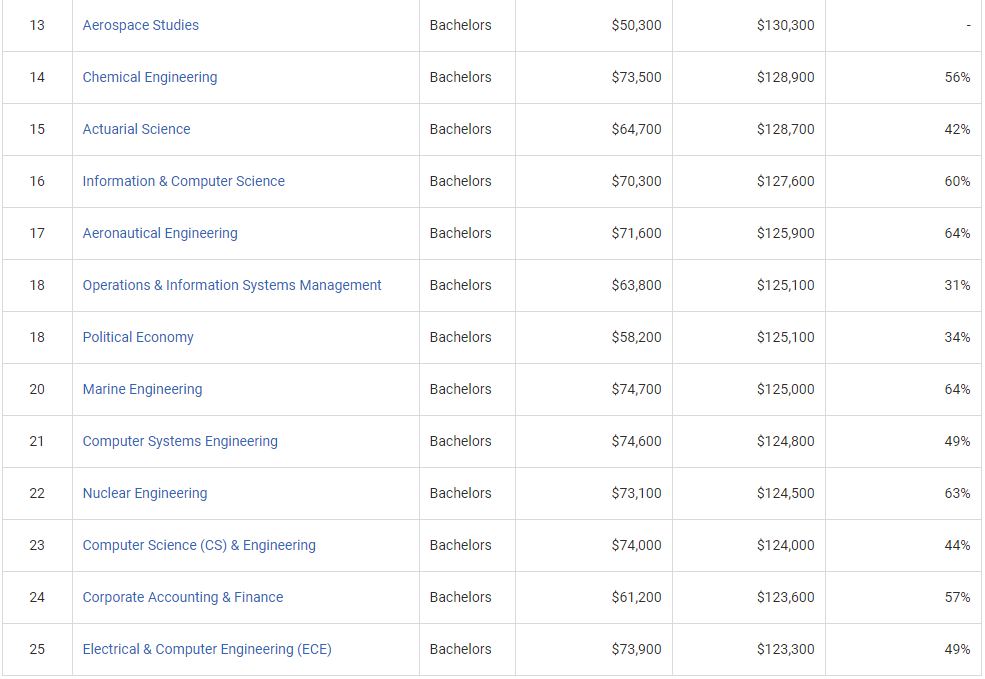This screenshot has height=679, width=985.
Task: Select Information & Computer Science link
Action: coord(183,181)
